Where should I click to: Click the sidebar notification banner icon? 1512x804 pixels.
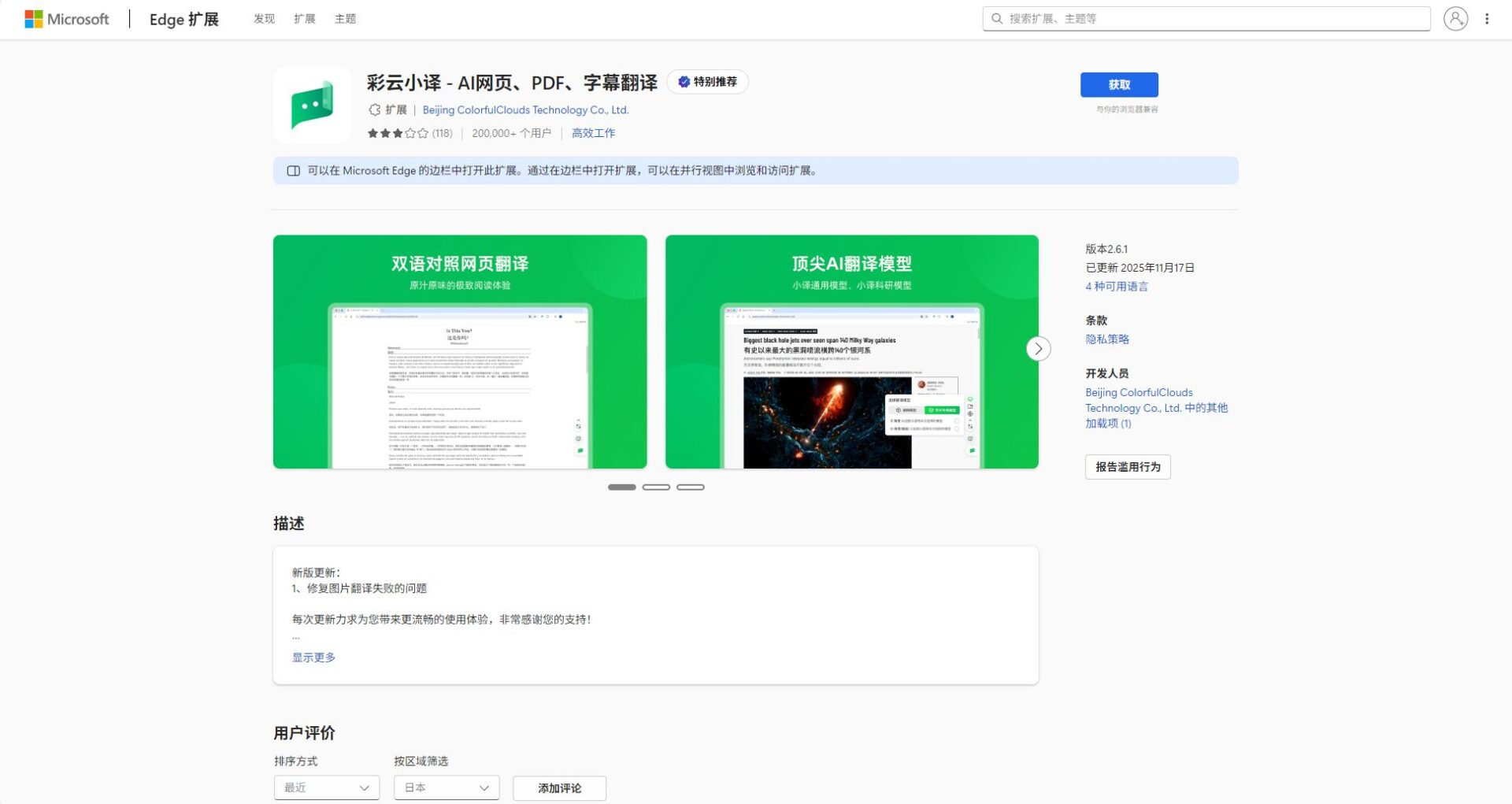click(294, 170)
